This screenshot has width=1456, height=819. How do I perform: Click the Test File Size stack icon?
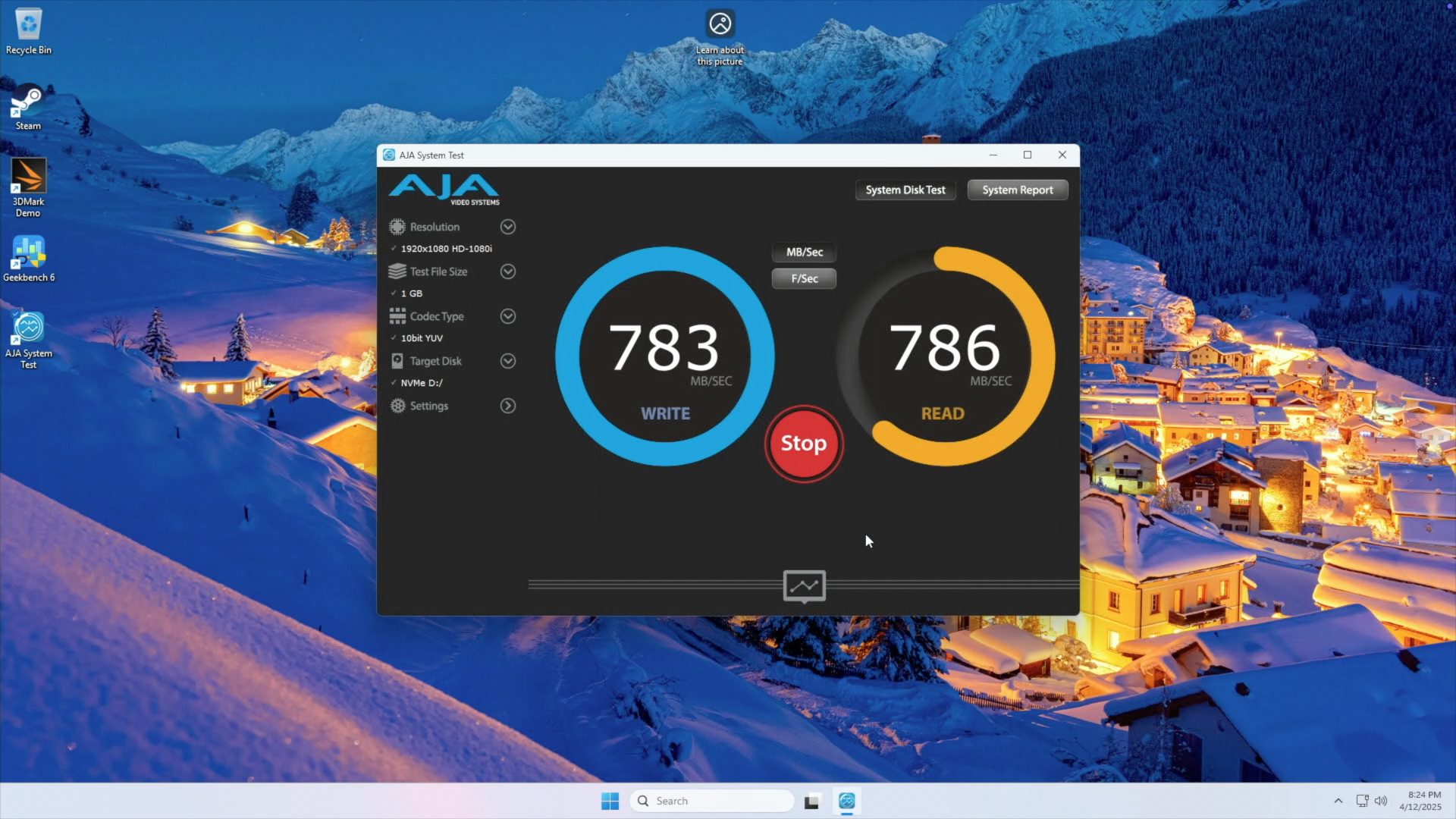click(x=397, y=271)
